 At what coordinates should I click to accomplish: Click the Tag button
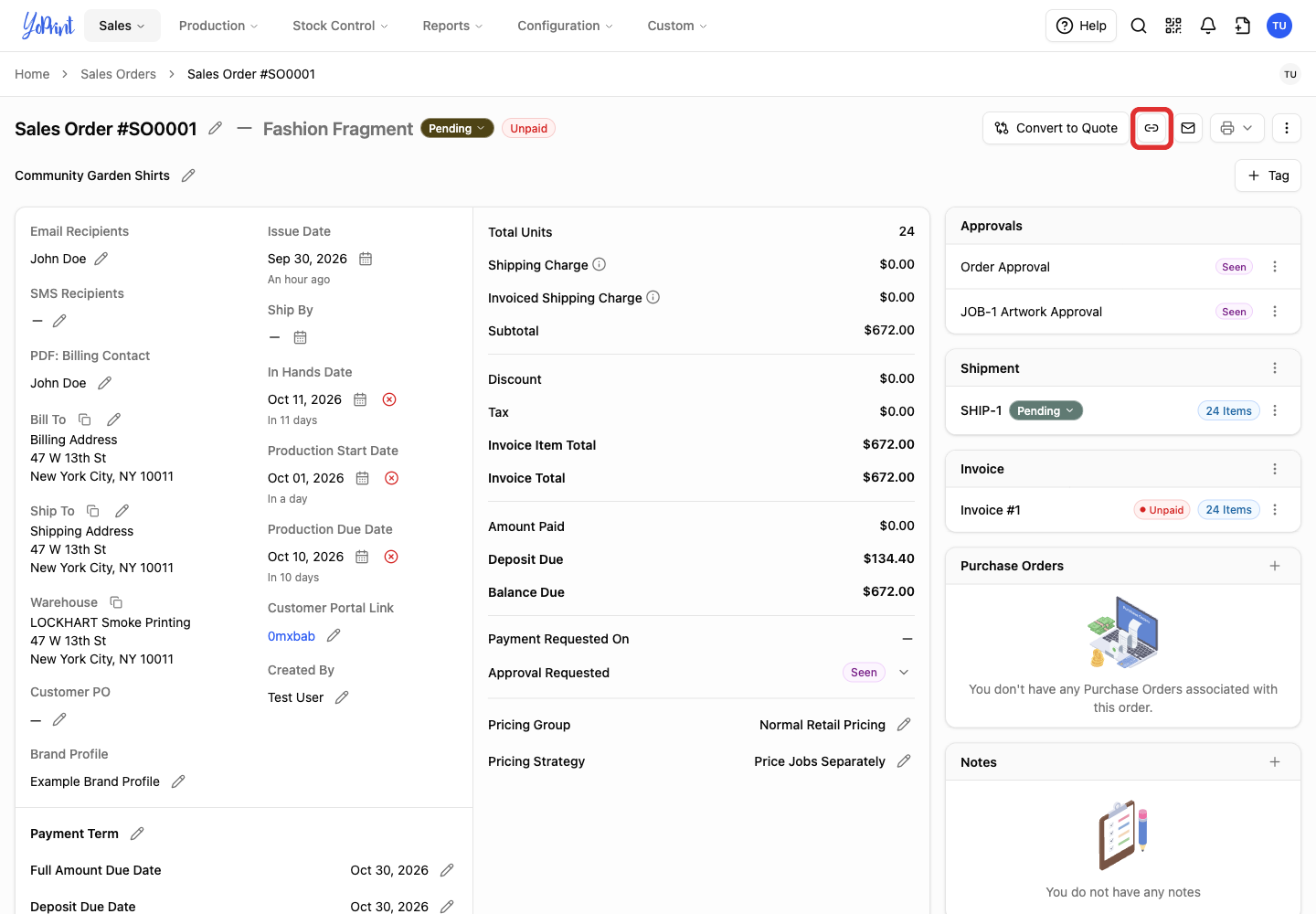[1268, 175]
